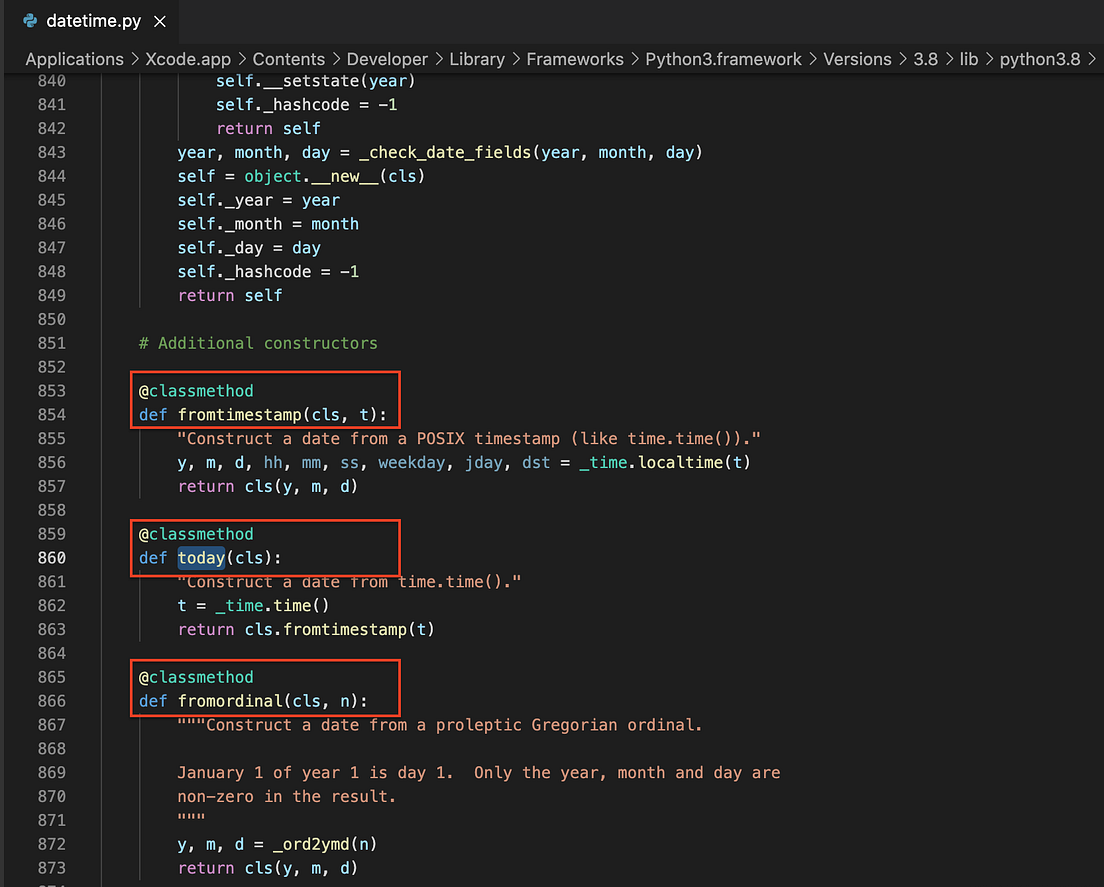
Task: Click the Python file icon on the datetime.py tab
Action: [29, 19]
